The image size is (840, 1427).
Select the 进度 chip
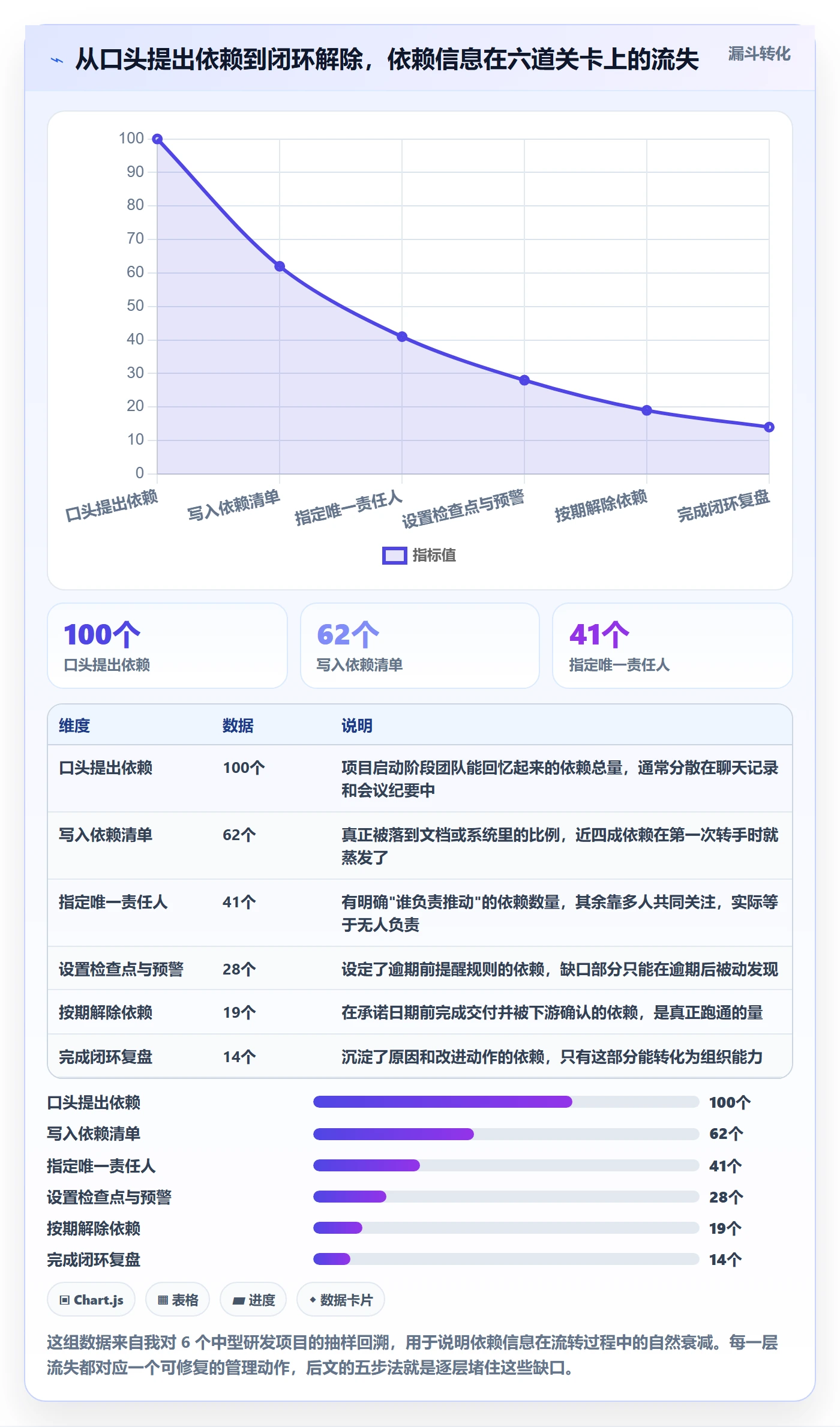coord(253,1300)
